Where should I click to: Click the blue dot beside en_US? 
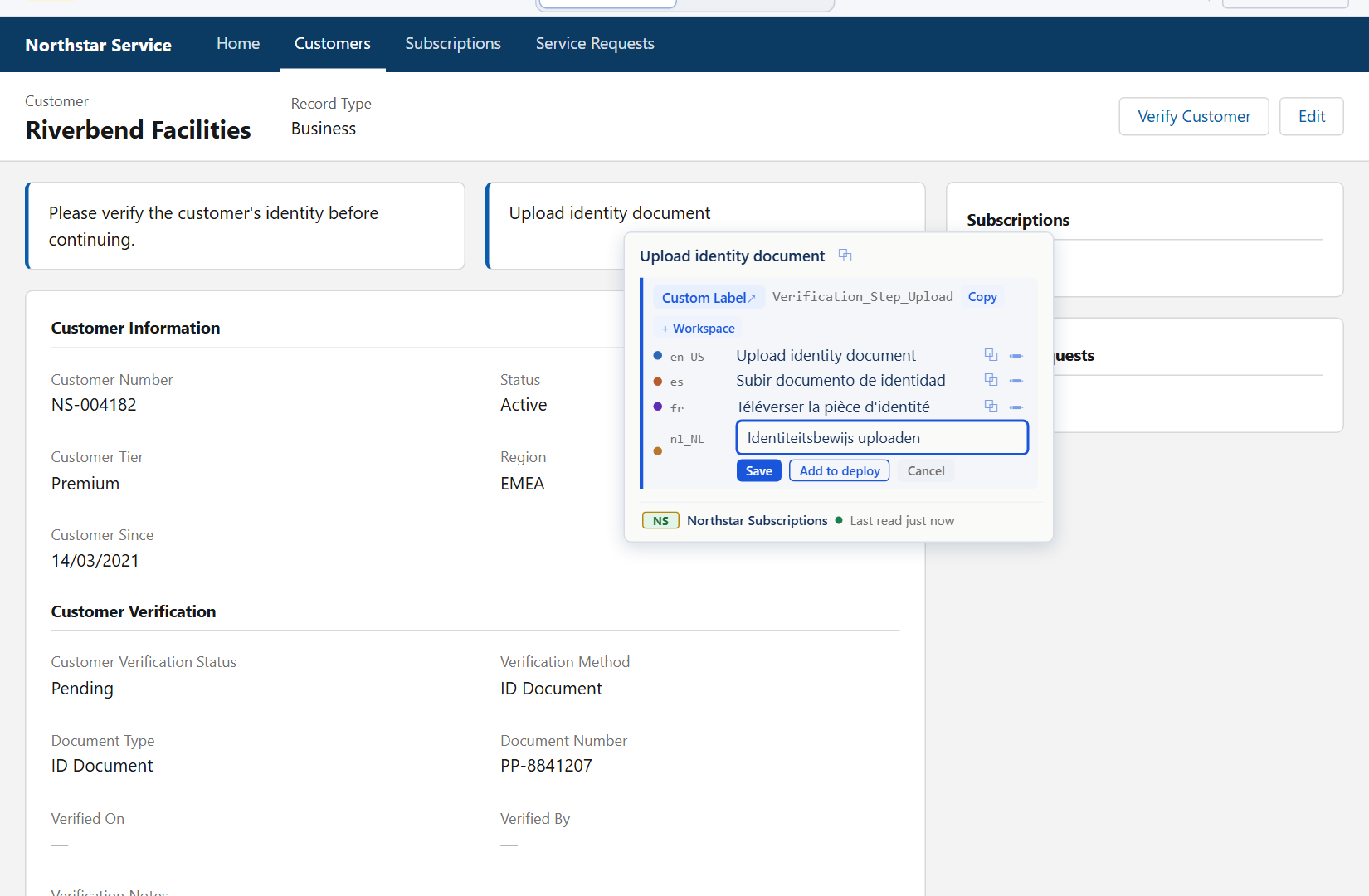[x=658, y=355]
